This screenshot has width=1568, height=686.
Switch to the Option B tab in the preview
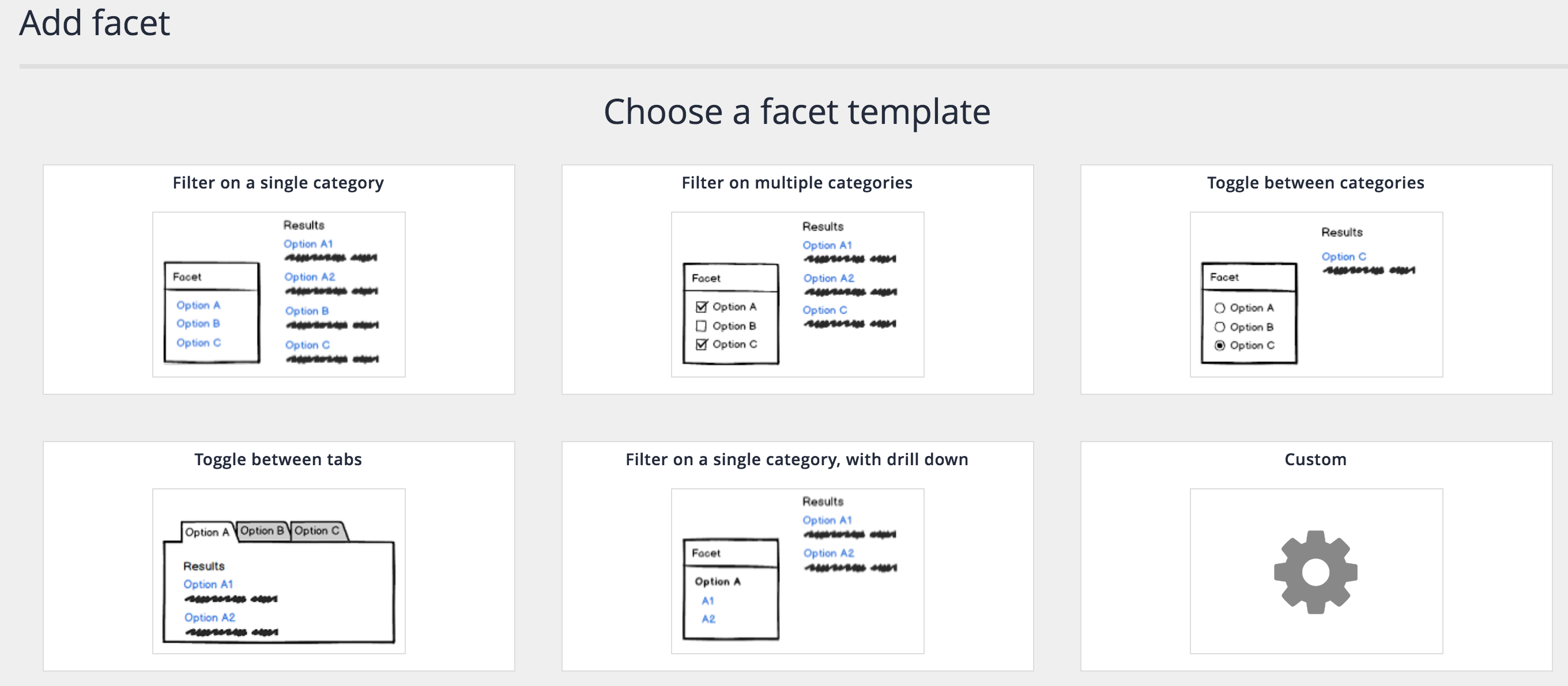[x=262, y=531]
